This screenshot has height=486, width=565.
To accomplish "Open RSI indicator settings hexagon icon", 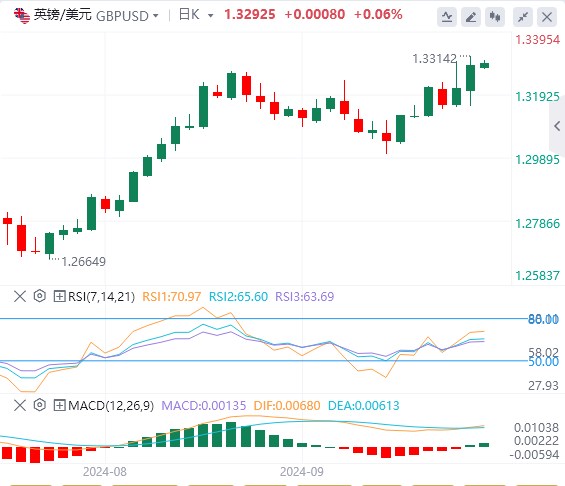I will [x=40, y=296].
